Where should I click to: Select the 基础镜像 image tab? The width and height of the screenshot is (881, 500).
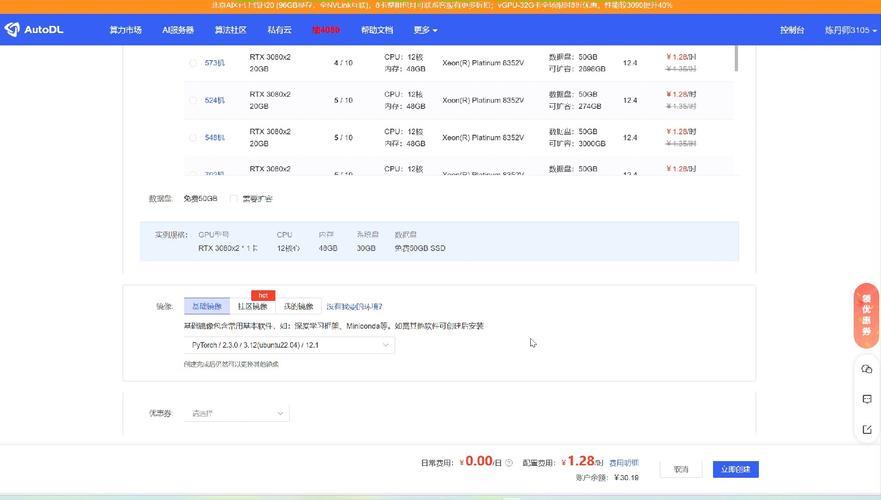[x=207, y=306]
